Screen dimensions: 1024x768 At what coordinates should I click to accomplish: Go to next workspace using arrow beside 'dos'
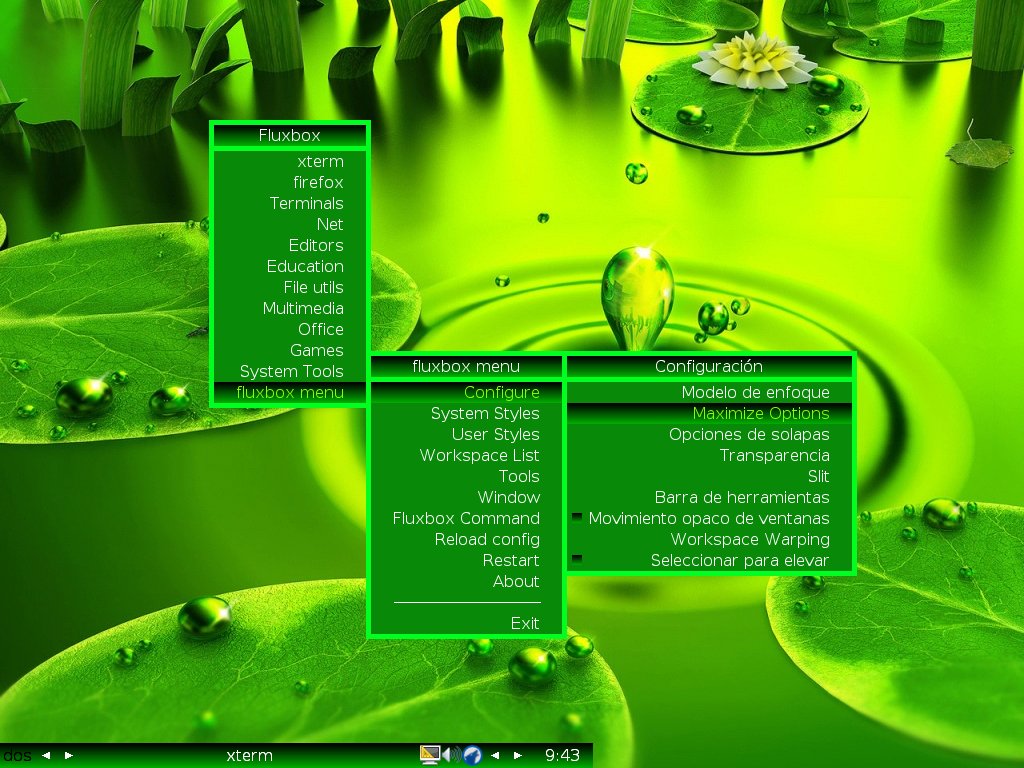(69, 756)
